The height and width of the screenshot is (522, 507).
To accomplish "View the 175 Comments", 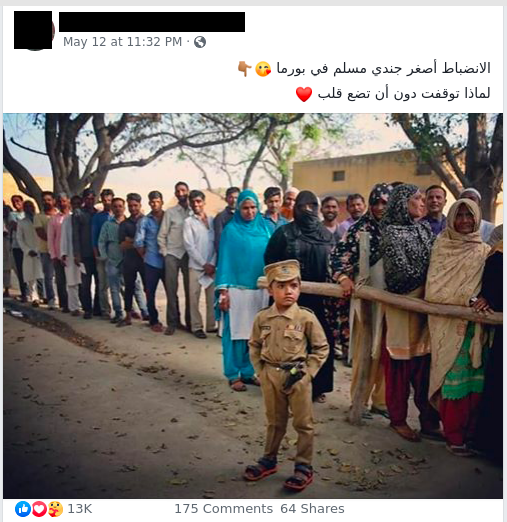I will [224, 509].
